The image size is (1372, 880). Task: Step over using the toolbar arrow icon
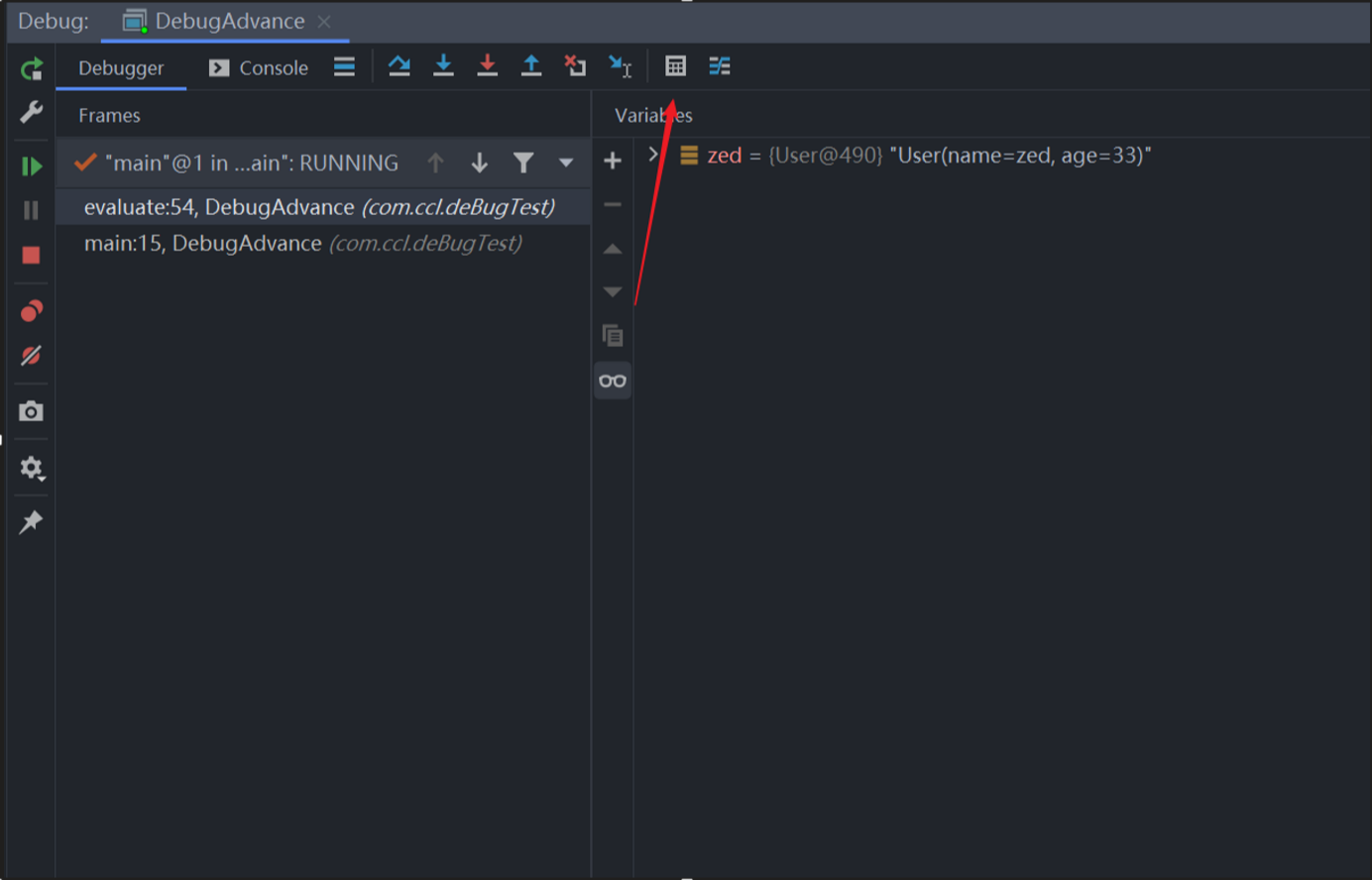point(400,66)
